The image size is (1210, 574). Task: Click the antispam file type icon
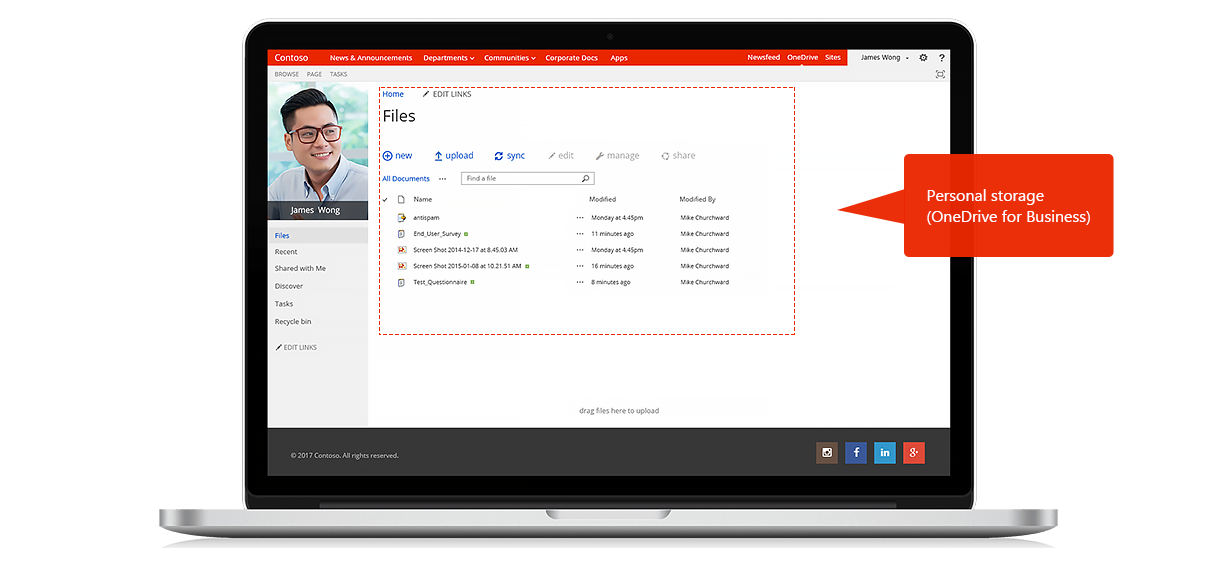401,217
